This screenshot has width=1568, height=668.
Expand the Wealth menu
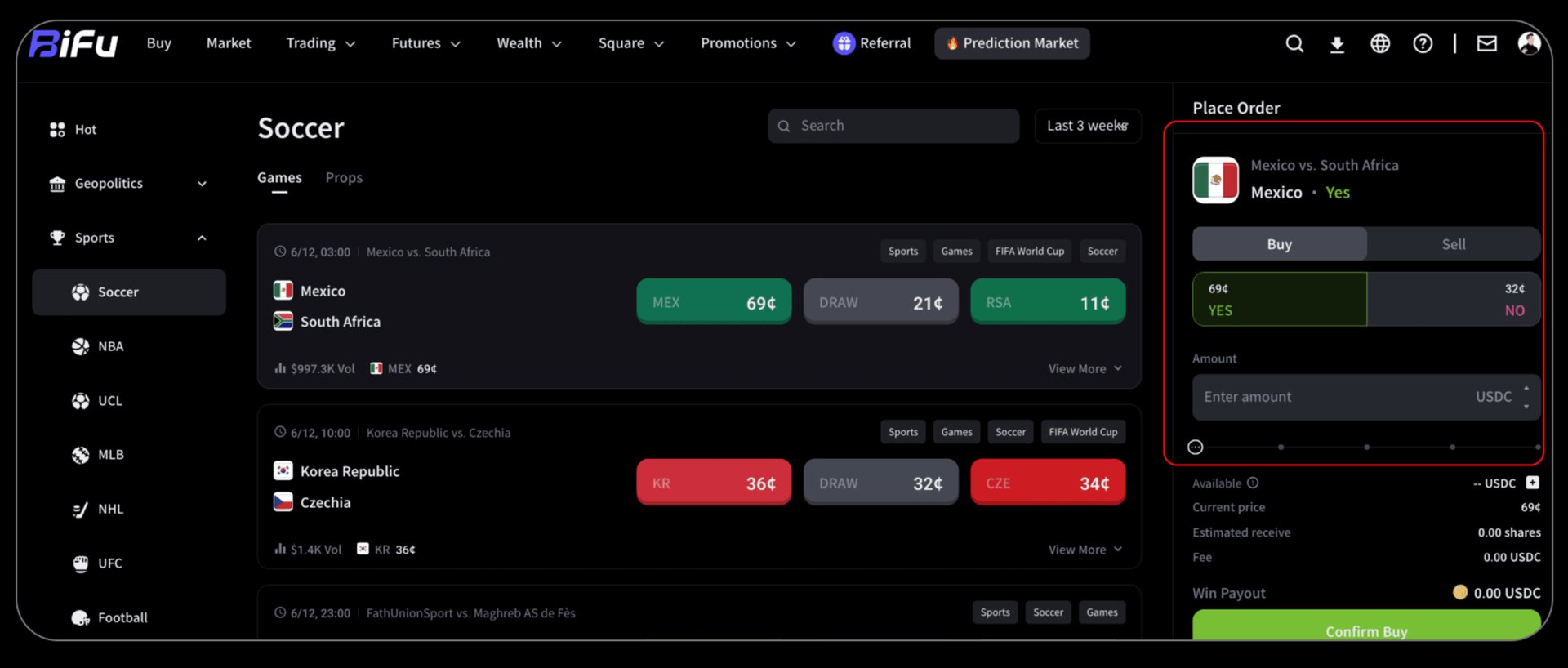[529, 43]
